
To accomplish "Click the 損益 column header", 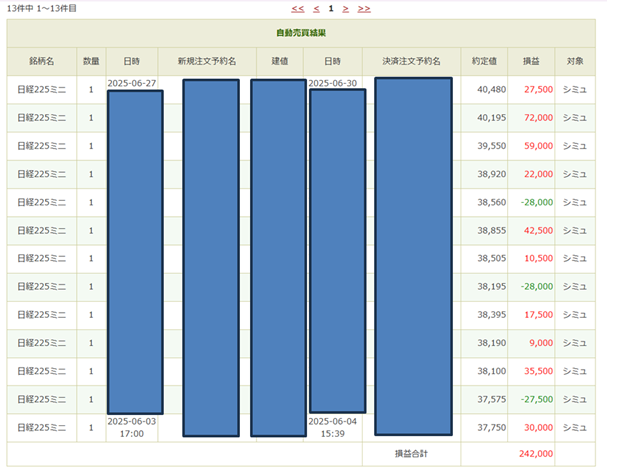I will click(x=531, y=61).
